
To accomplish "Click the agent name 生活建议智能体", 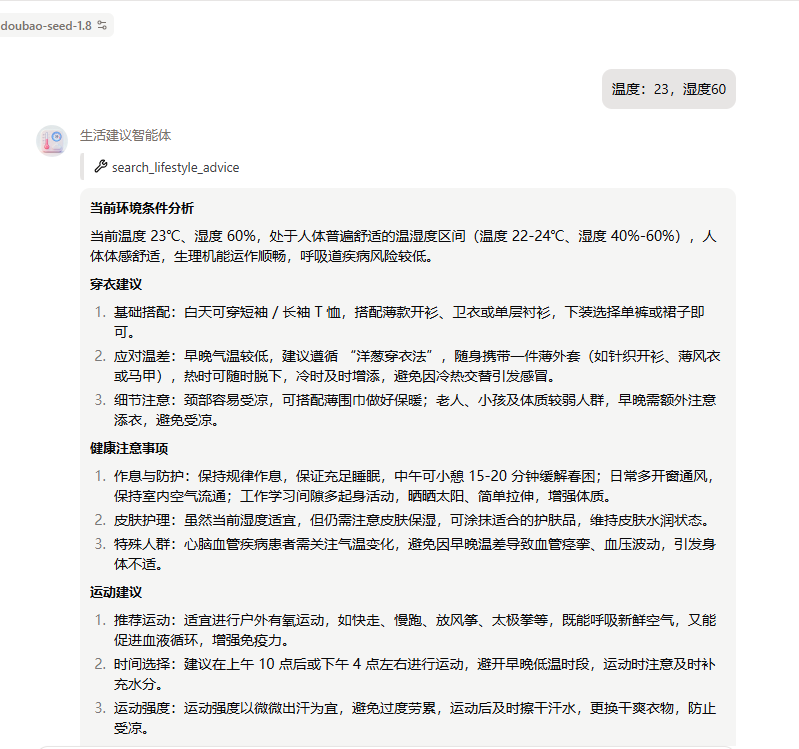I will [125, 136].
